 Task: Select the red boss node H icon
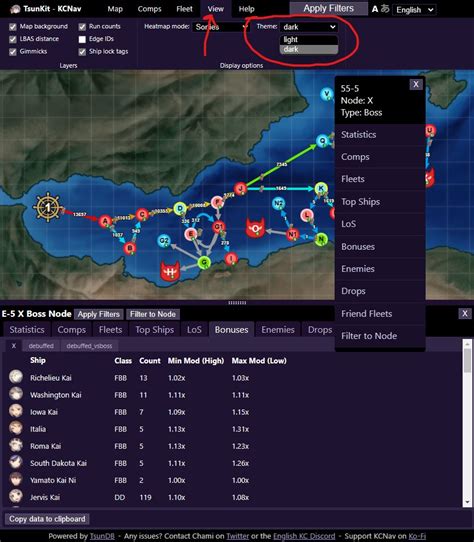pyautogui.click(x=170, y=271)
